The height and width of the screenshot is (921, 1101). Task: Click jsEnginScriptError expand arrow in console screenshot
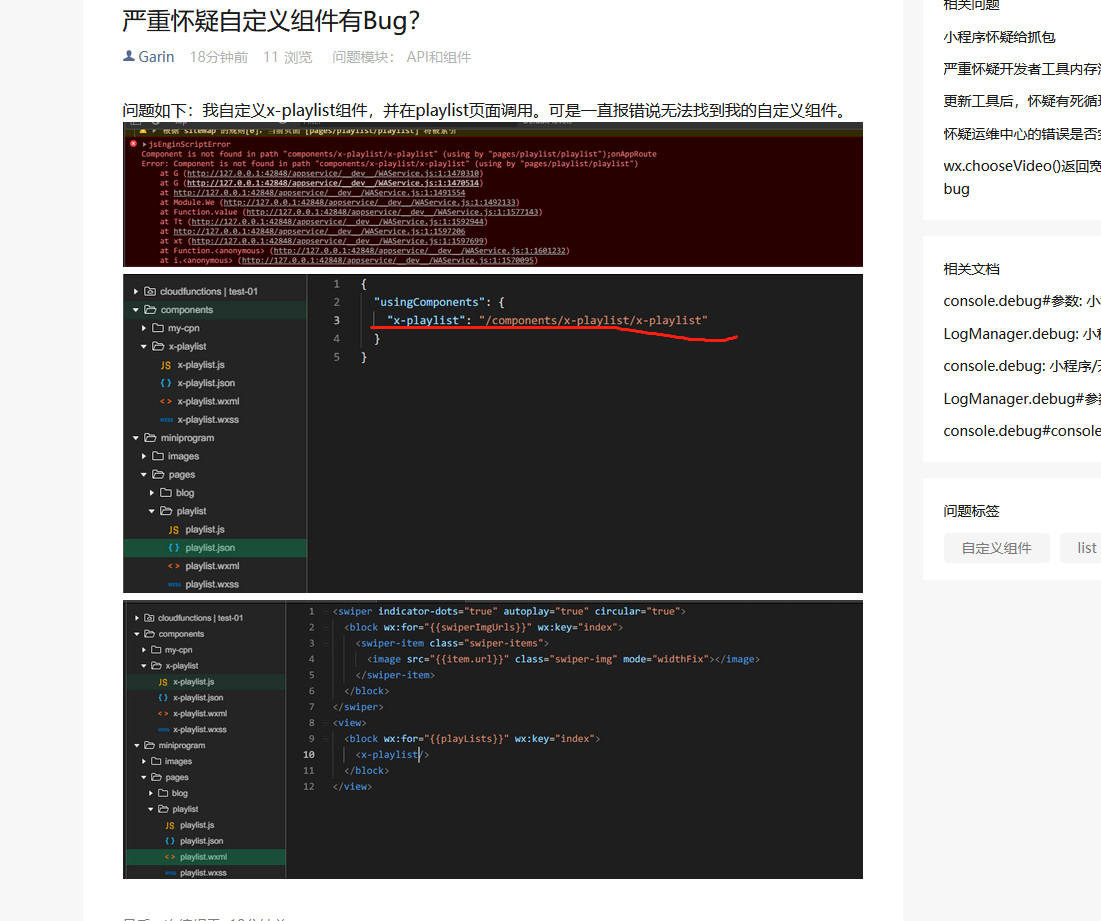(x=144, y=145)
